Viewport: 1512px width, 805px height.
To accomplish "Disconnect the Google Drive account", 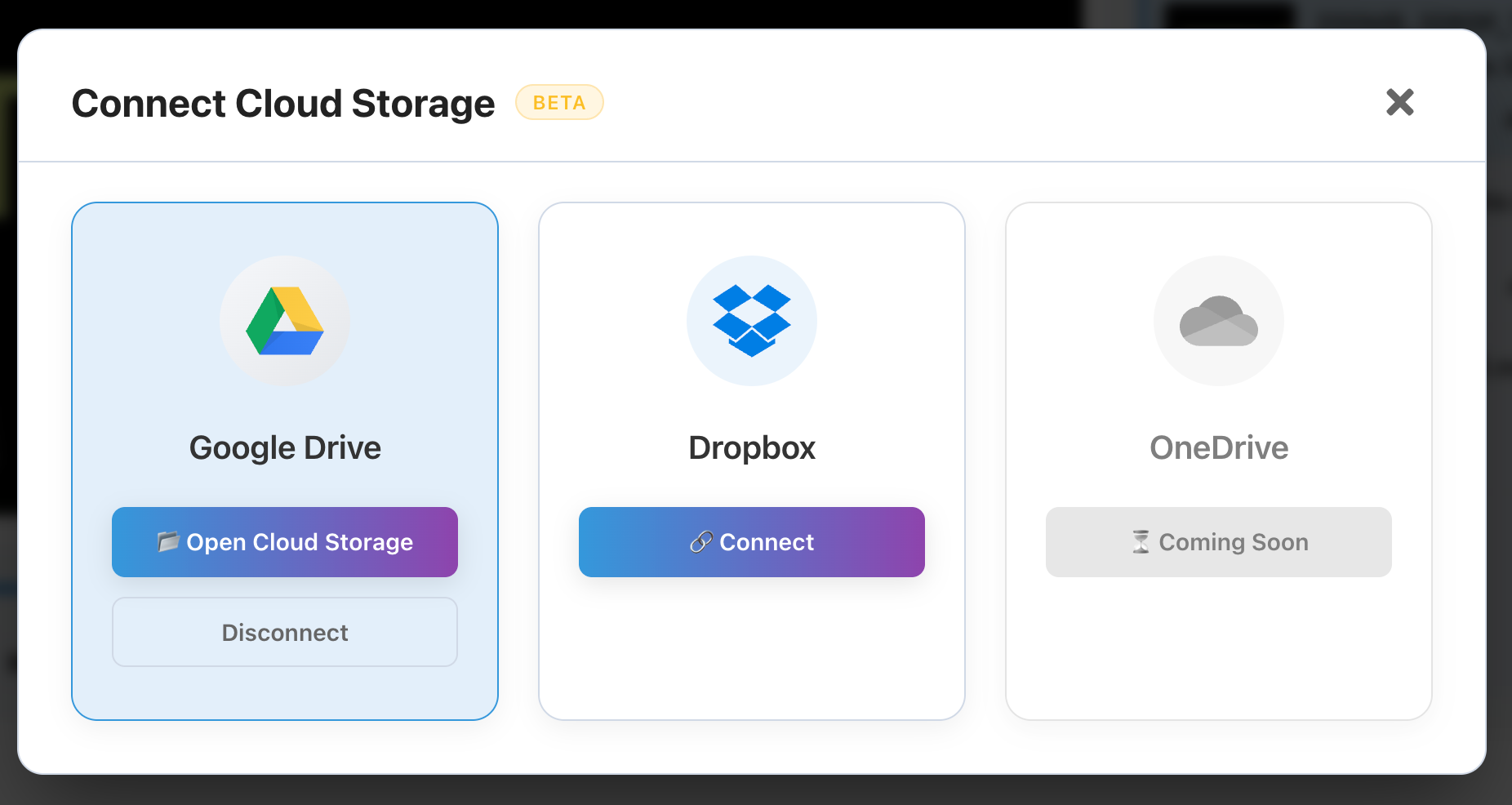I will pyautogui.click(x=285, y=632).
